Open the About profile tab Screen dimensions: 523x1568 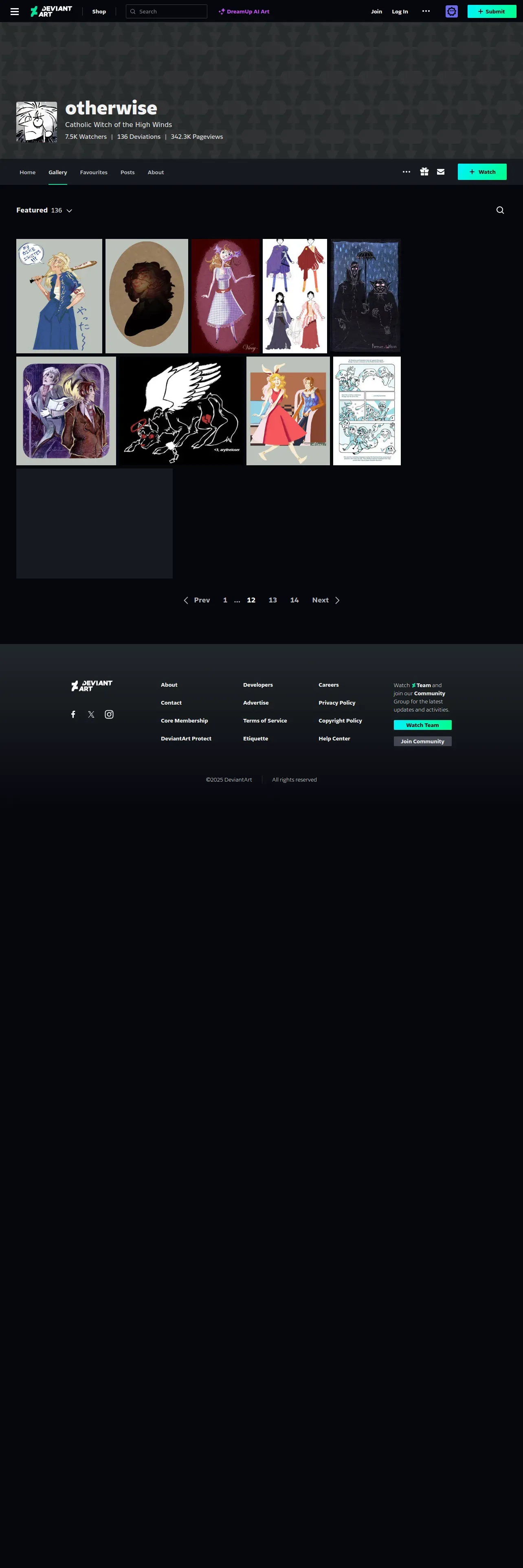(156, 173)
